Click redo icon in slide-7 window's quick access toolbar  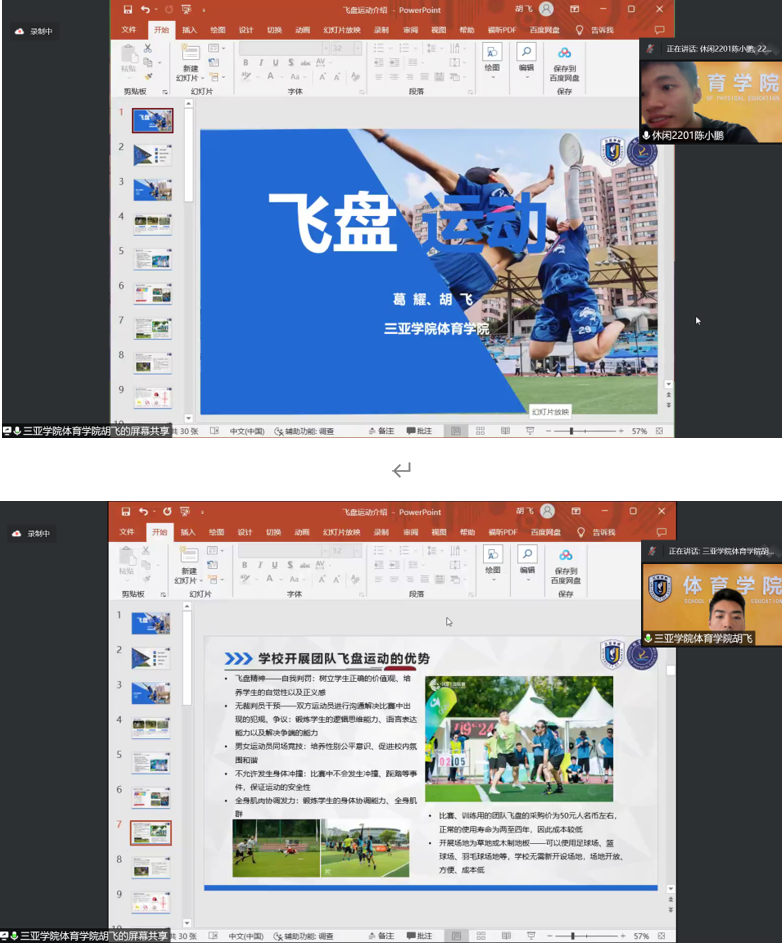[167, 512]
